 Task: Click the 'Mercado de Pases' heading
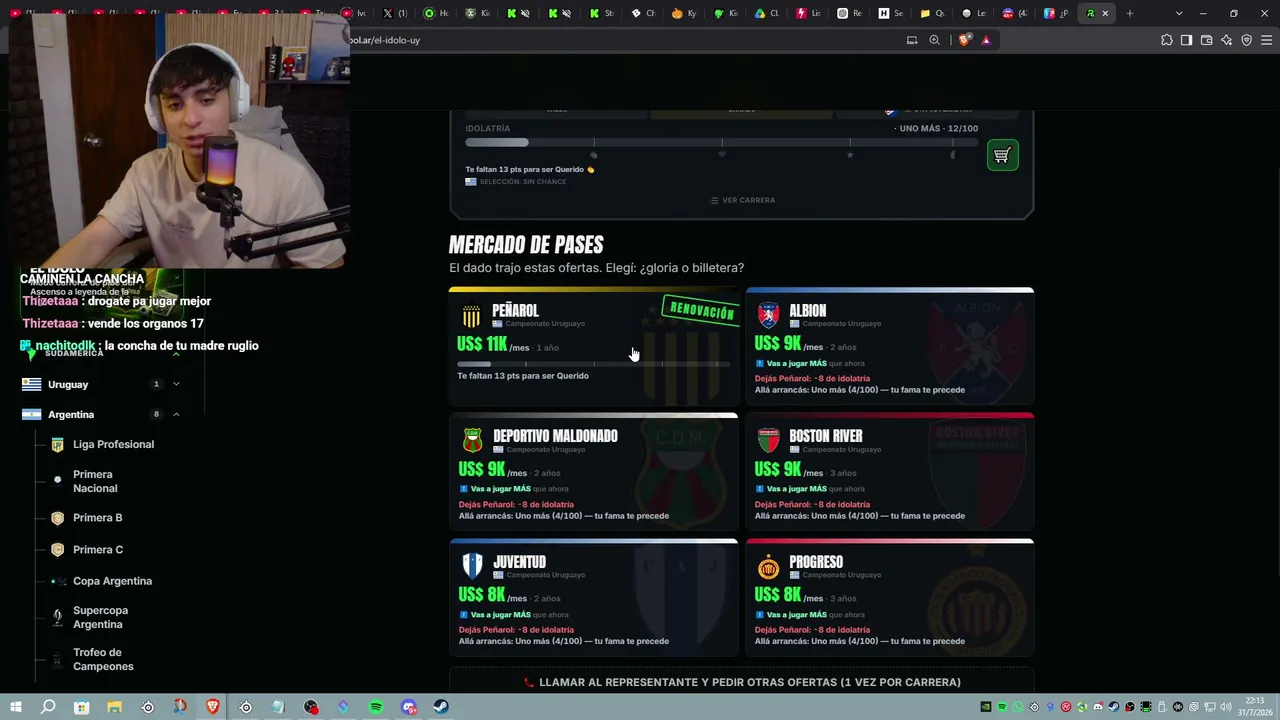[x=526, y=245]
